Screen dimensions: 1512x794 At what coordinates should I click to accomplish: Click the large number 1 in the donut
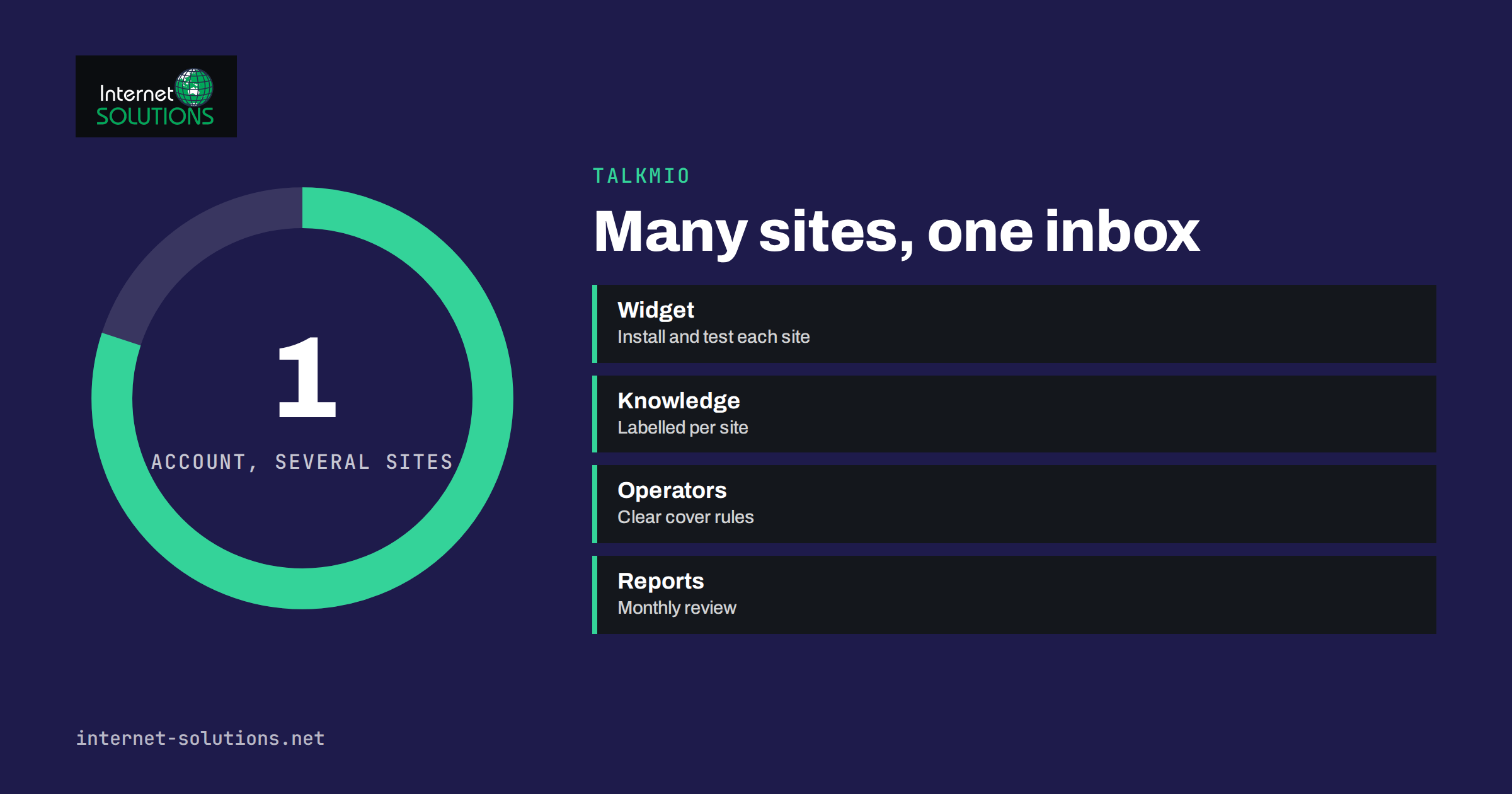[307, 377]
